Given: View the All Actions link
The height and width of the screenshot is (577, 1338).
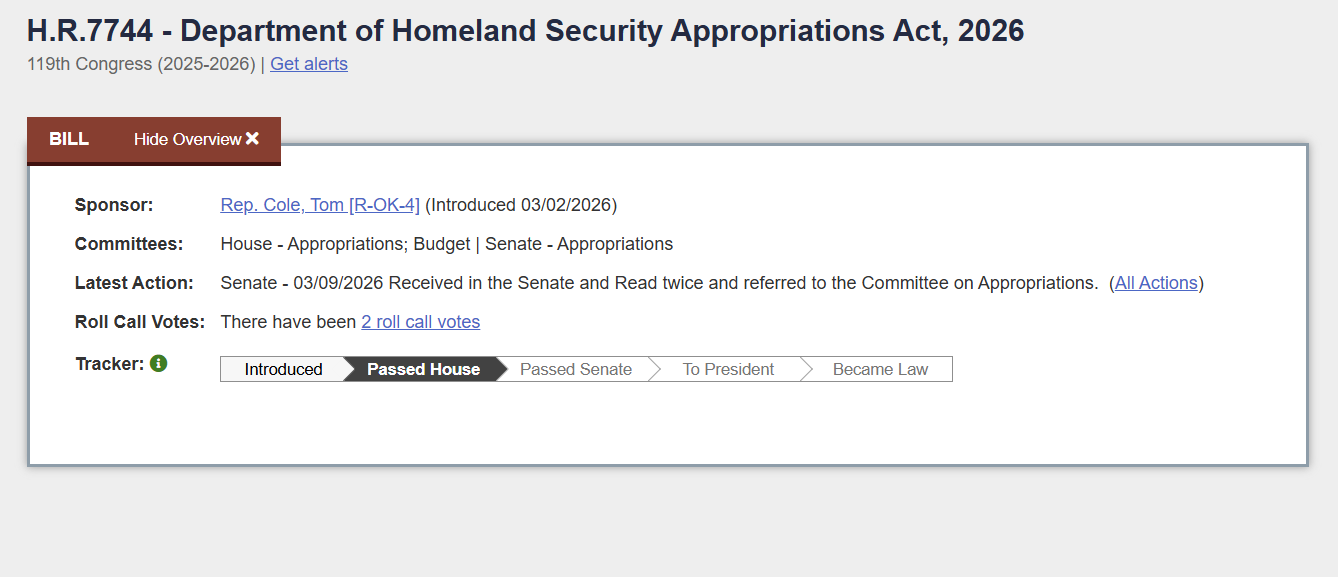Looking at the screenshot, I should tap(1156, 283).
